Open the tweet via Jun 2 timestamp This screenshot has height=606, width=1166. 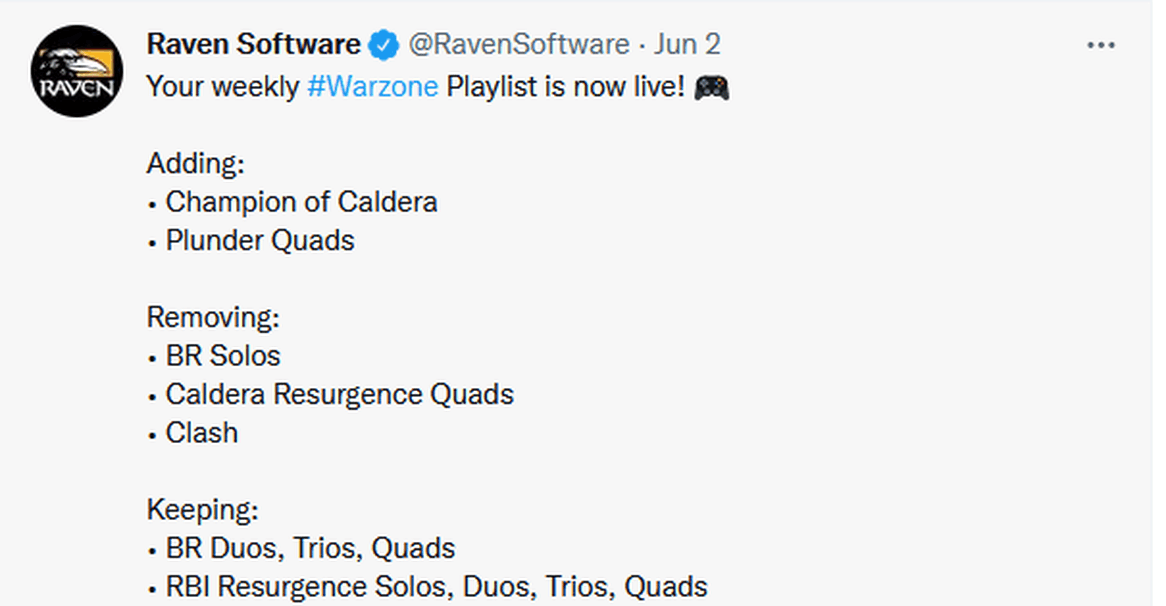(x=687, y=45)
